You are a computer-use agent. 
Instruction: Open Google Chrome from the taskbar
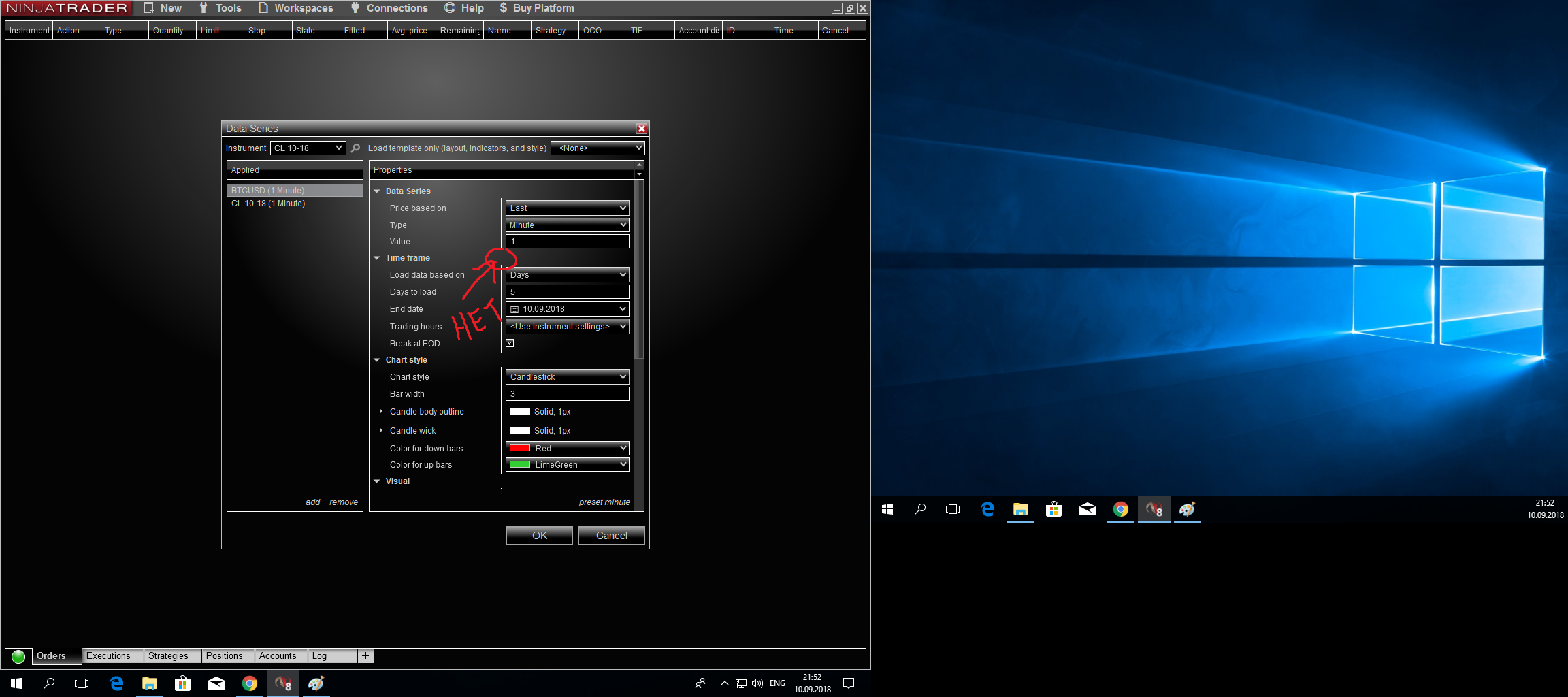250,683
